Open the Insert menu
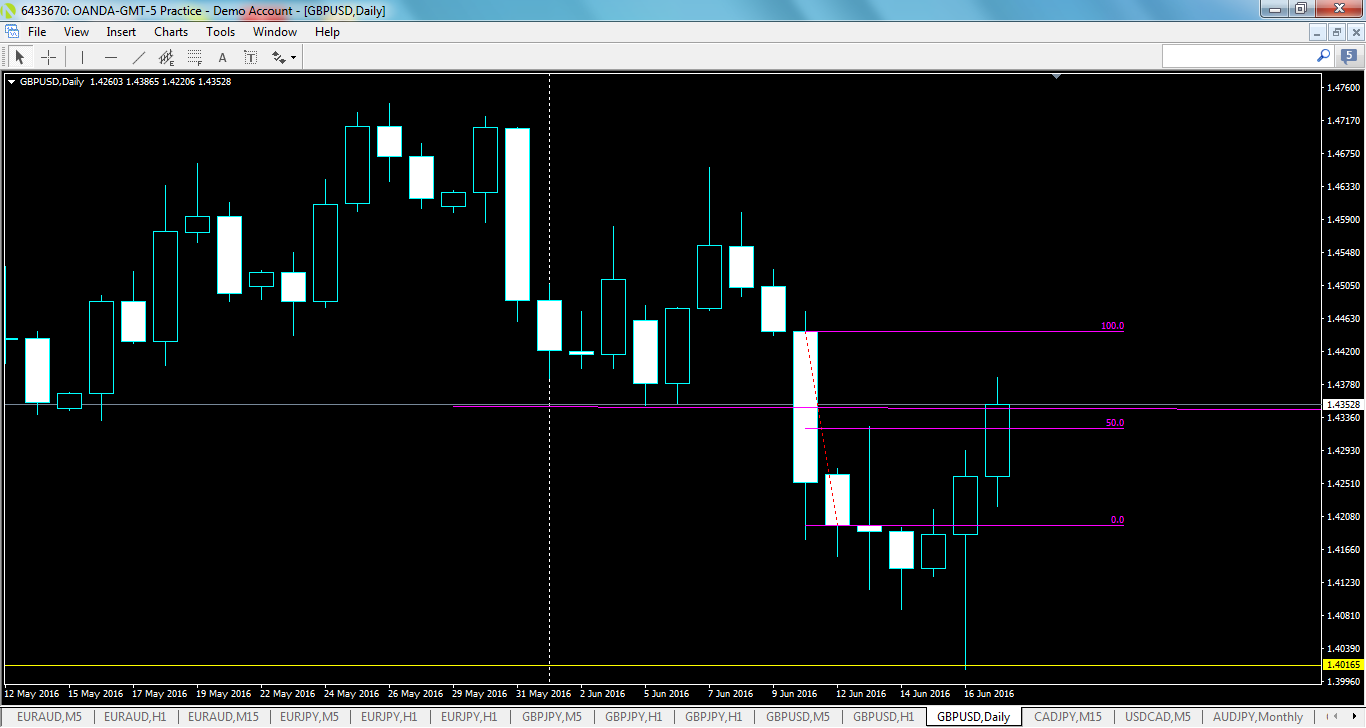Viewport: 1366px width, 728px height. pos(120,31)
